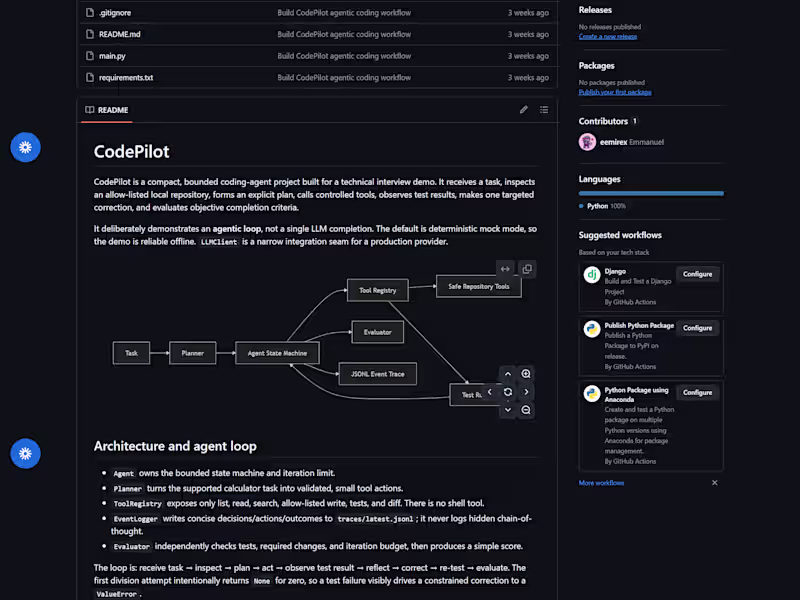Open the requirements.txt file
800x600 pixels.
coord(126,78)
